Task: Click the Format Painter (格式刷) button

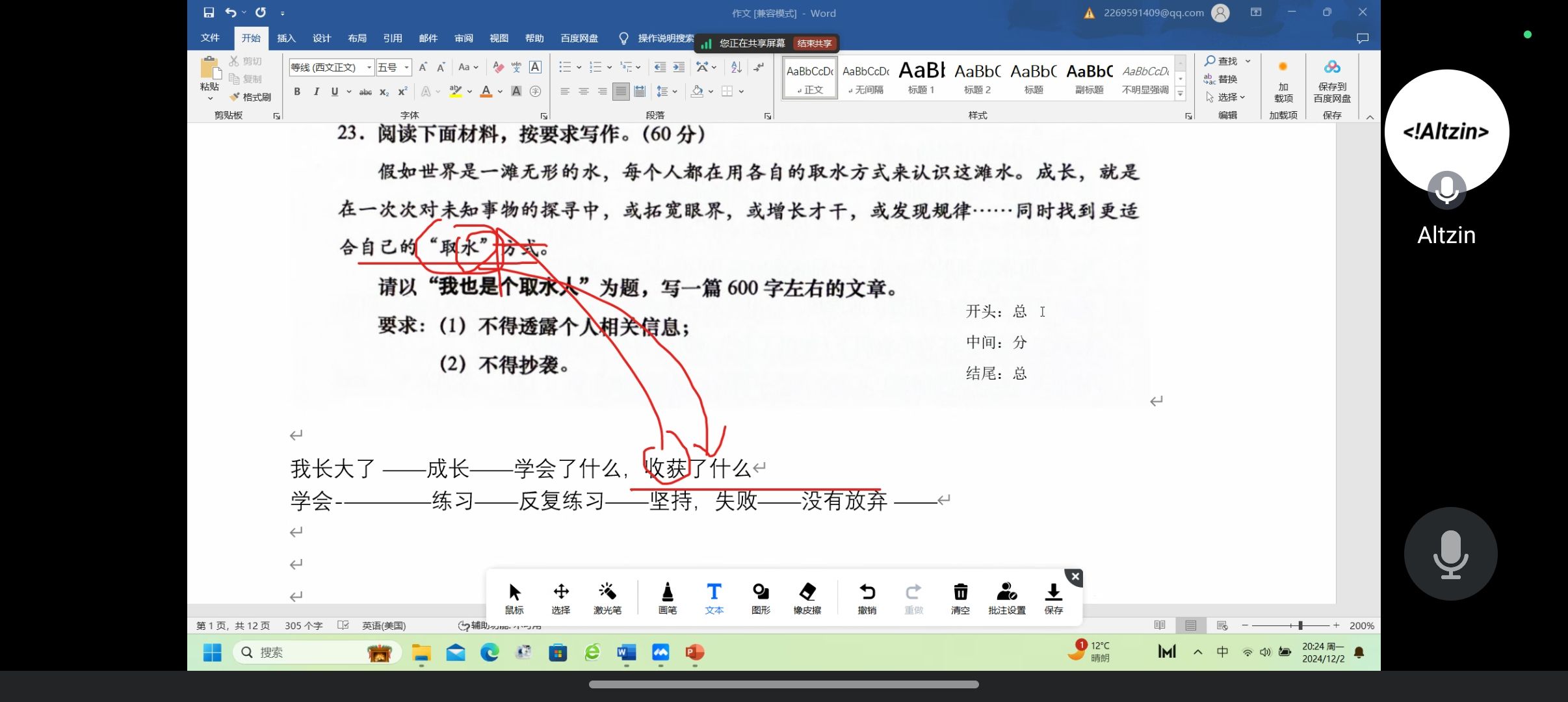Action: 250,97
